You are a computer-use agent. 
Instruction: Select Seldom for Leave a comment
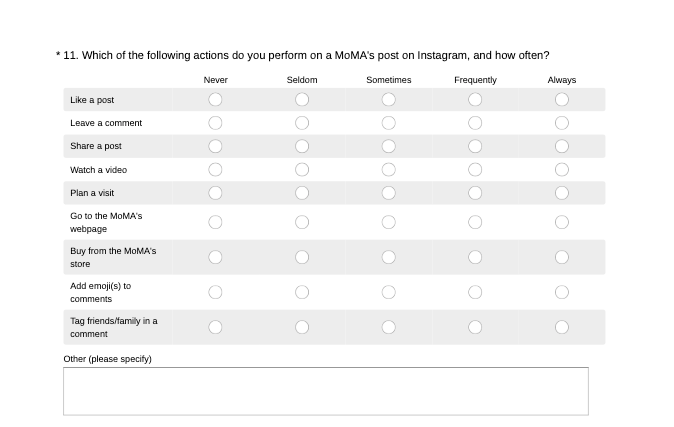pyautogui.click(x=302, y=123)
